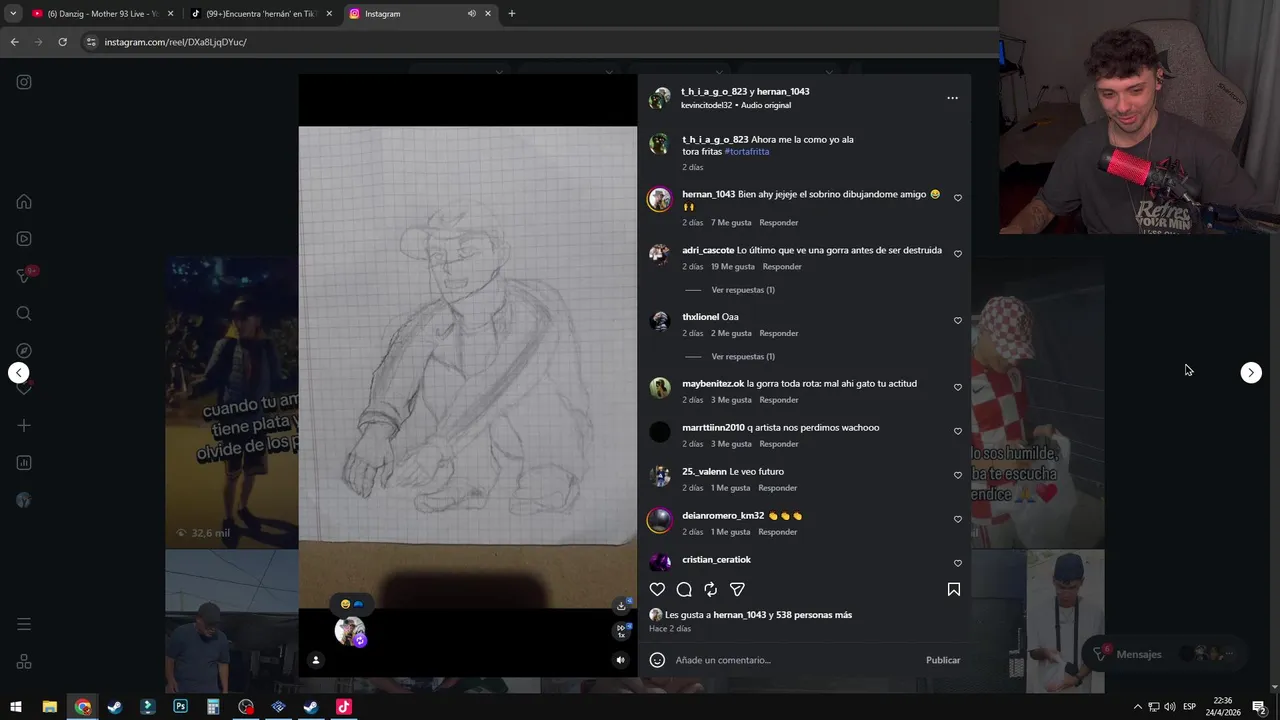Screen dimensions: 1280x720
Task: Reply to maybenitez.ok's comment
Action: [778, 400]
